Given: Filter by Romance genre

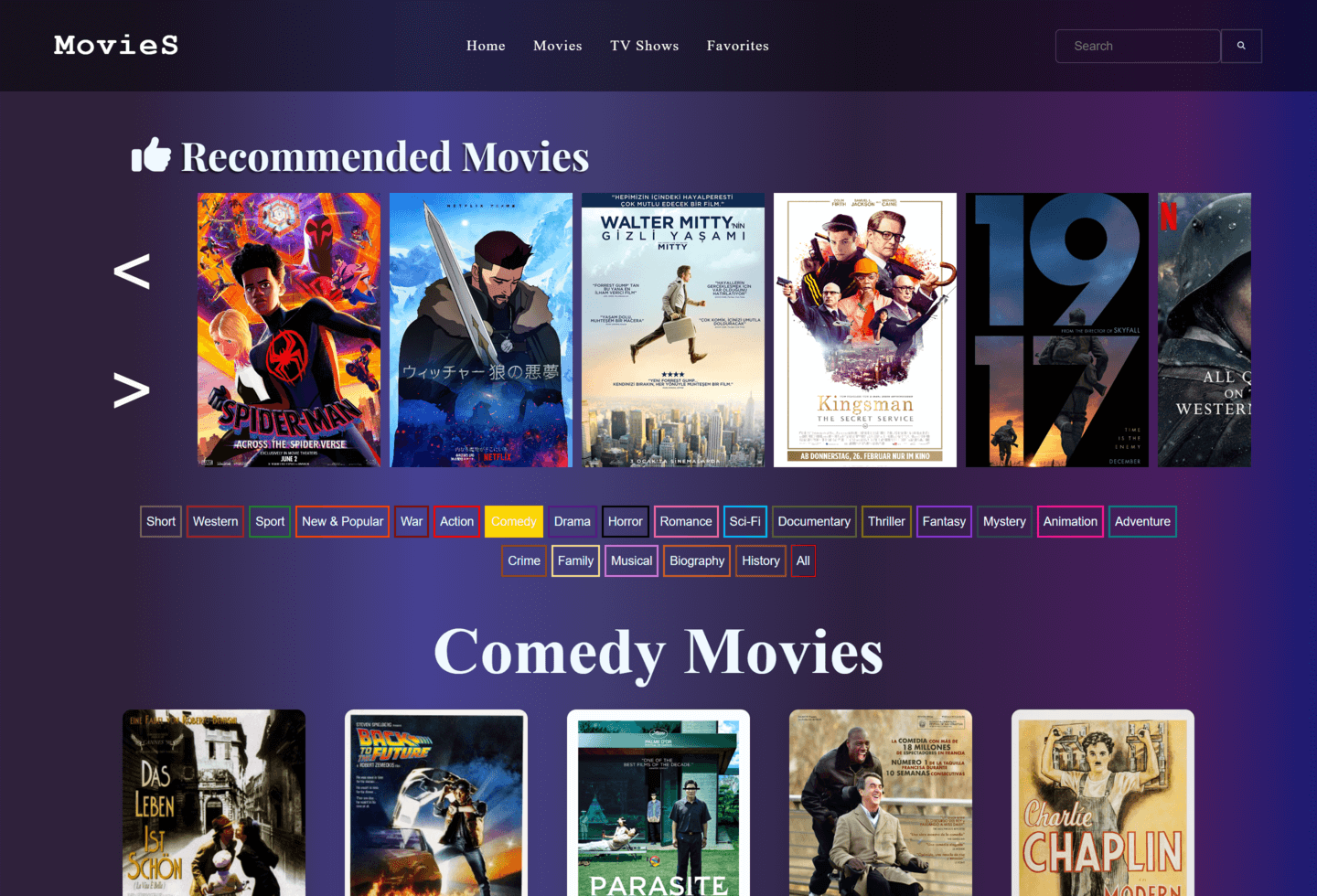Looking at the screenshot, I should point(686,521).
